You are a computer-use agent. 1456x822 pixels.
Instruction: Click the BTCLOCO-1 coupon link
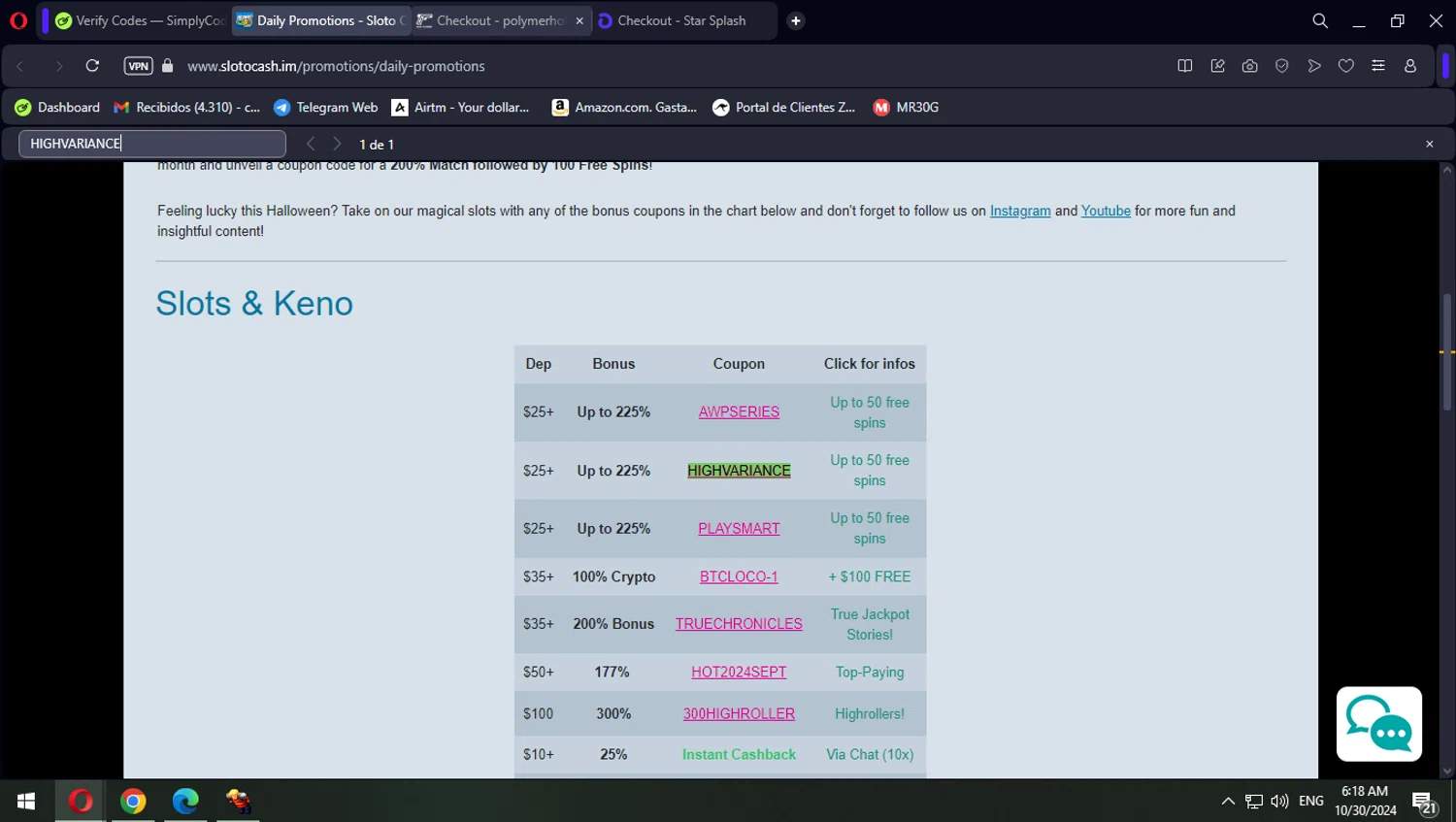[739, 576]
